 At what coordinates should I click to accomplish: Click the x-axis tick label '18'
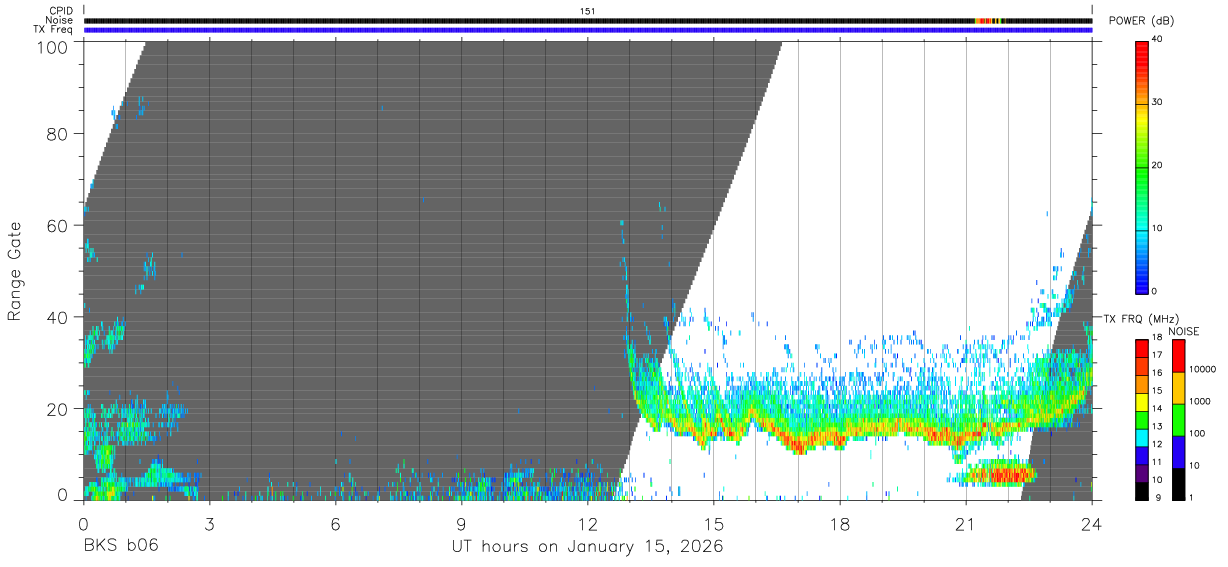tap(839, 524)
